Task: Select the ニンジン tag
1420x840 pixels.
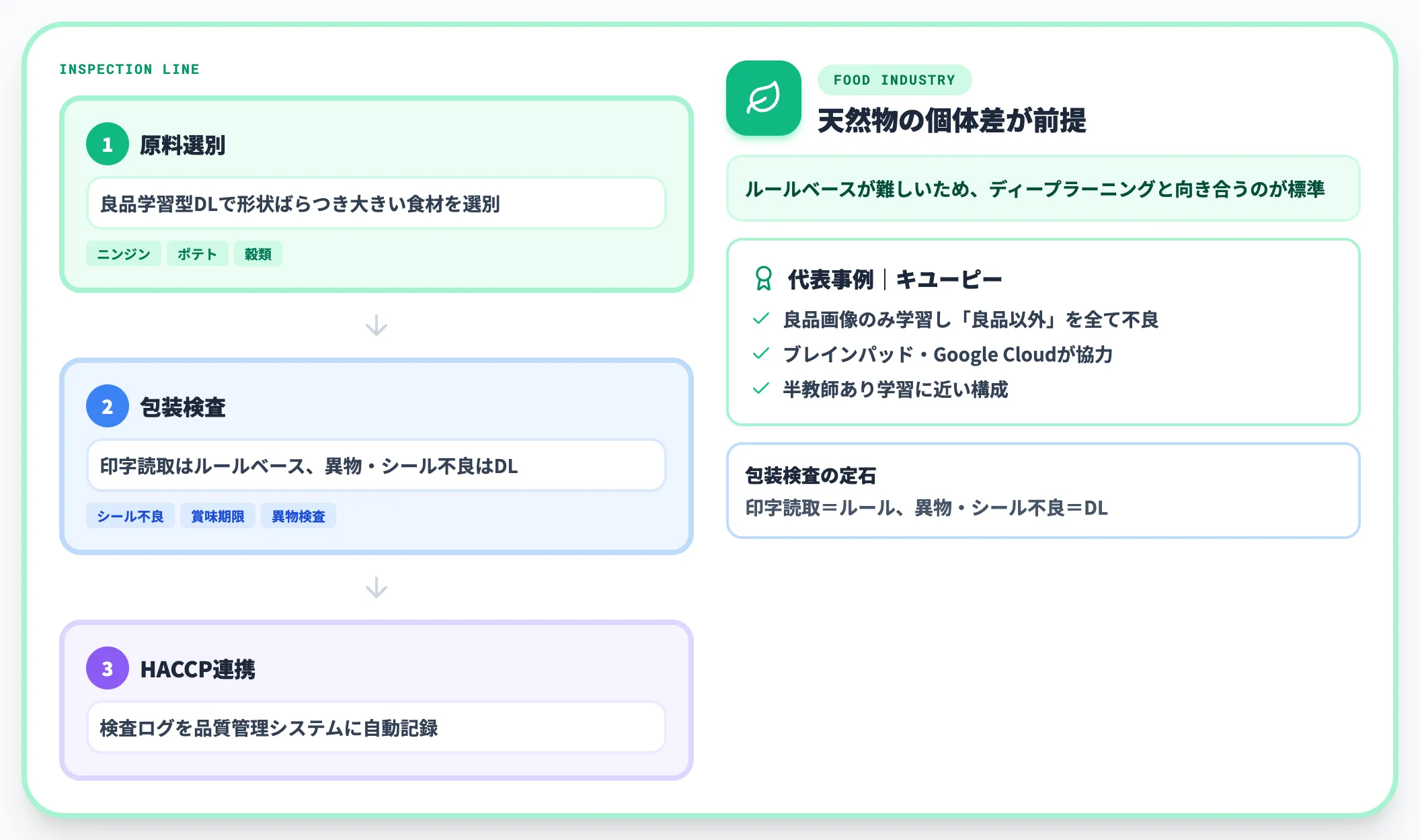Action: pos(124,254)
